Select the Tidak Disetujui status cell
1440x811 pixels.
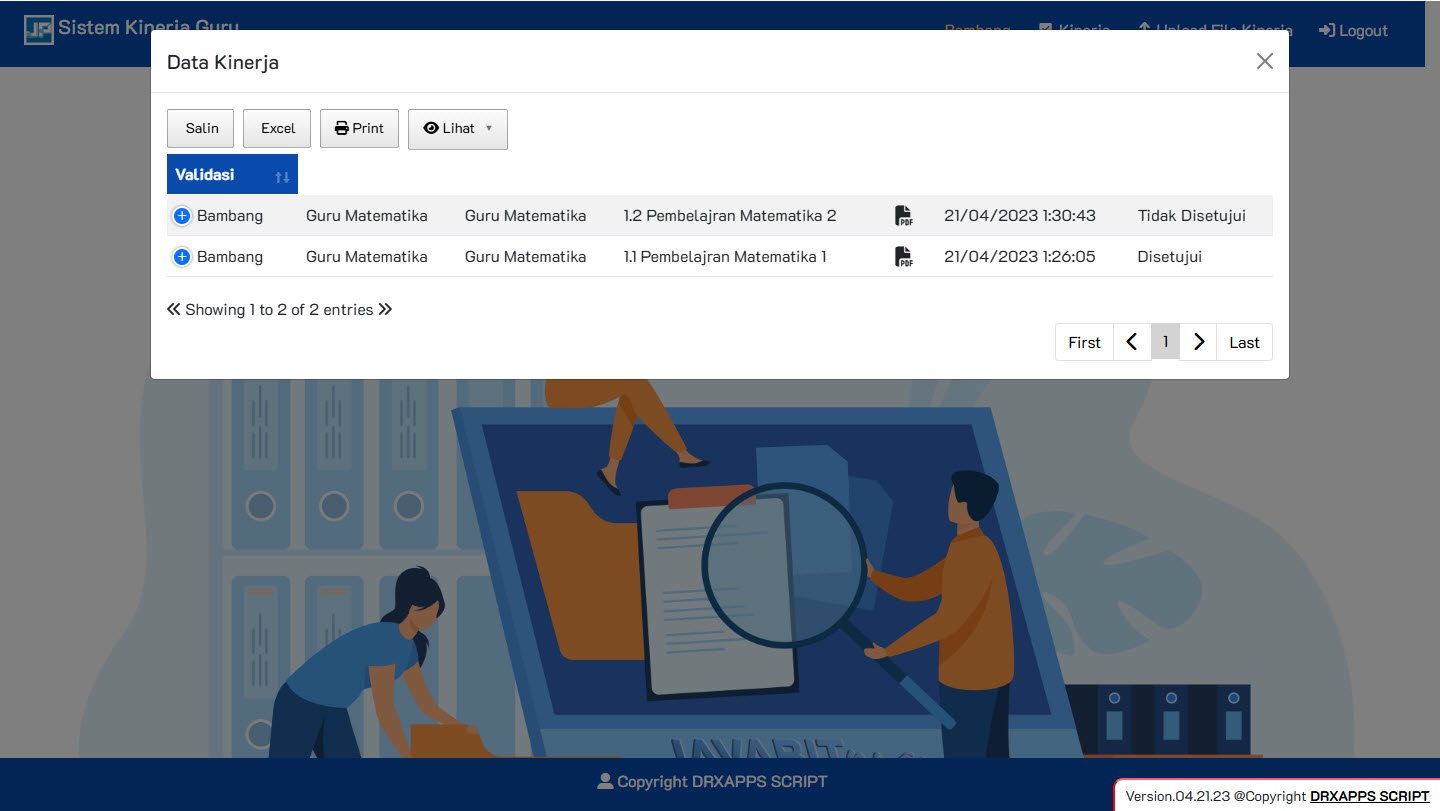[x=1191, y=216]
